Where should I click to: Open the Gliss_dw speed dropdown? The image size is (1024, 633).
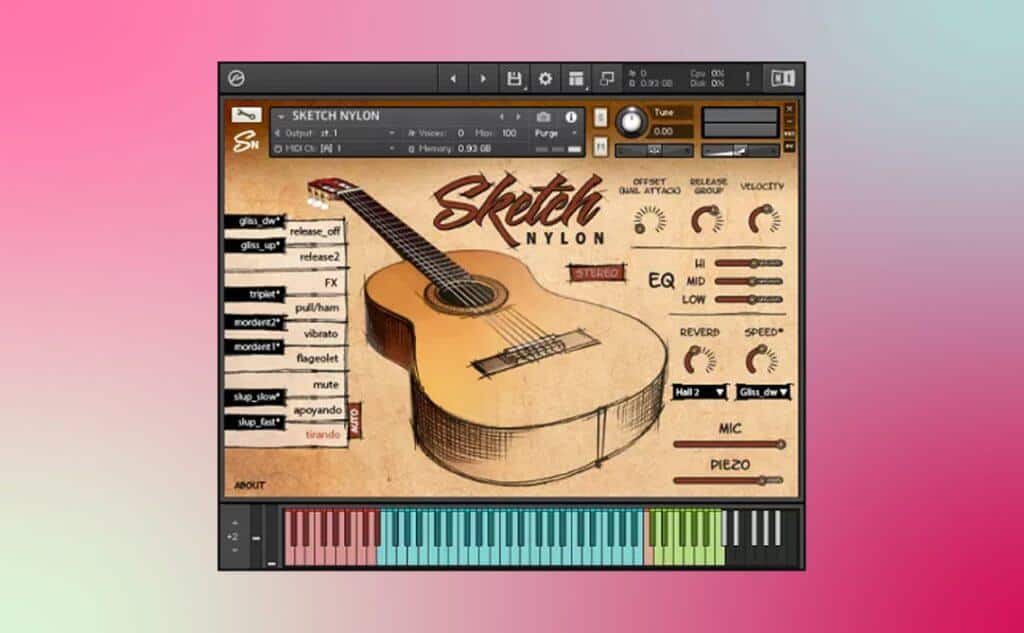point(765,393)
